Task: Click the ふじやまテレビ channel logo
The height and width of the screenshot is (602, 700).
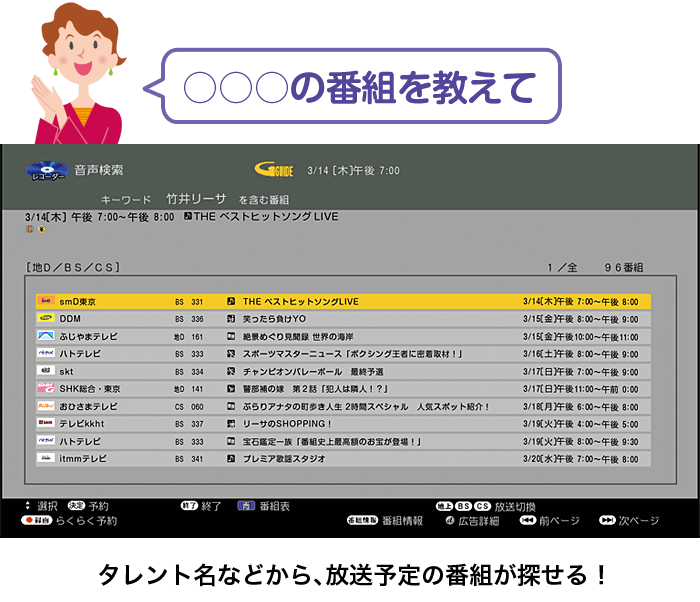Action: (x=46, y=336)
